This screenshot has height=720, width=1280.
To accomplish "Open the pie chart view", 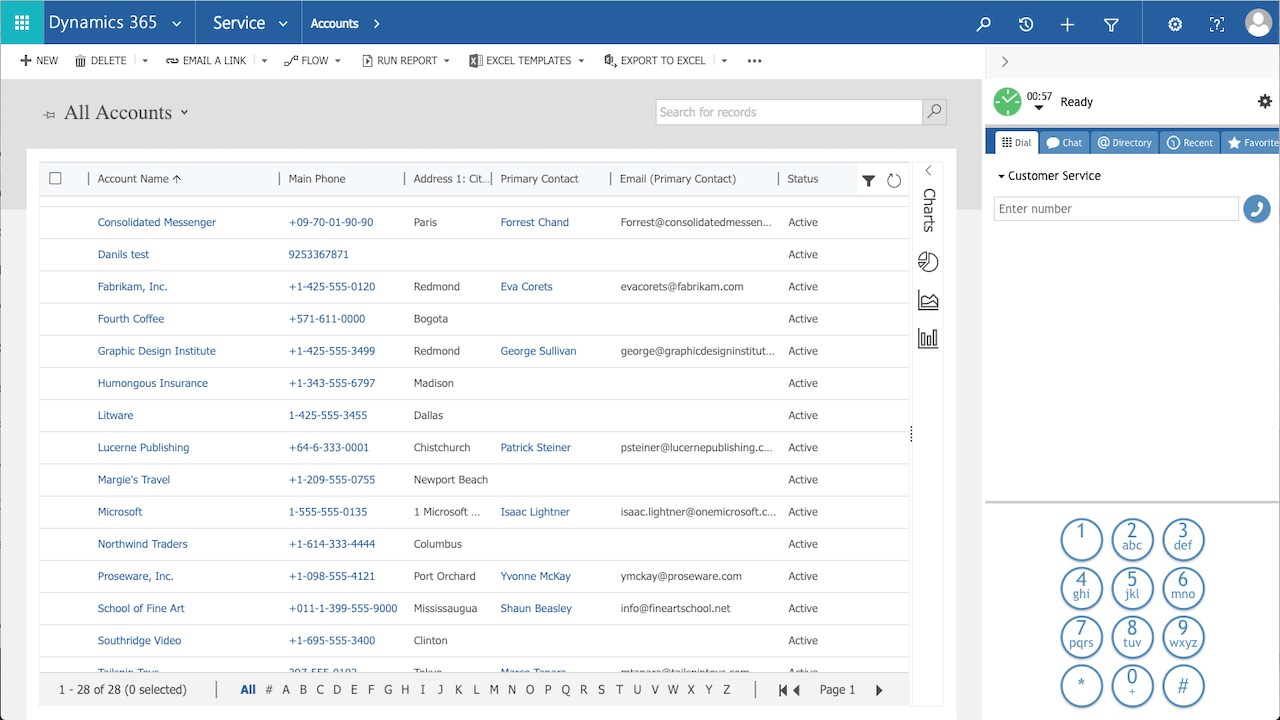I will [928, 262].
